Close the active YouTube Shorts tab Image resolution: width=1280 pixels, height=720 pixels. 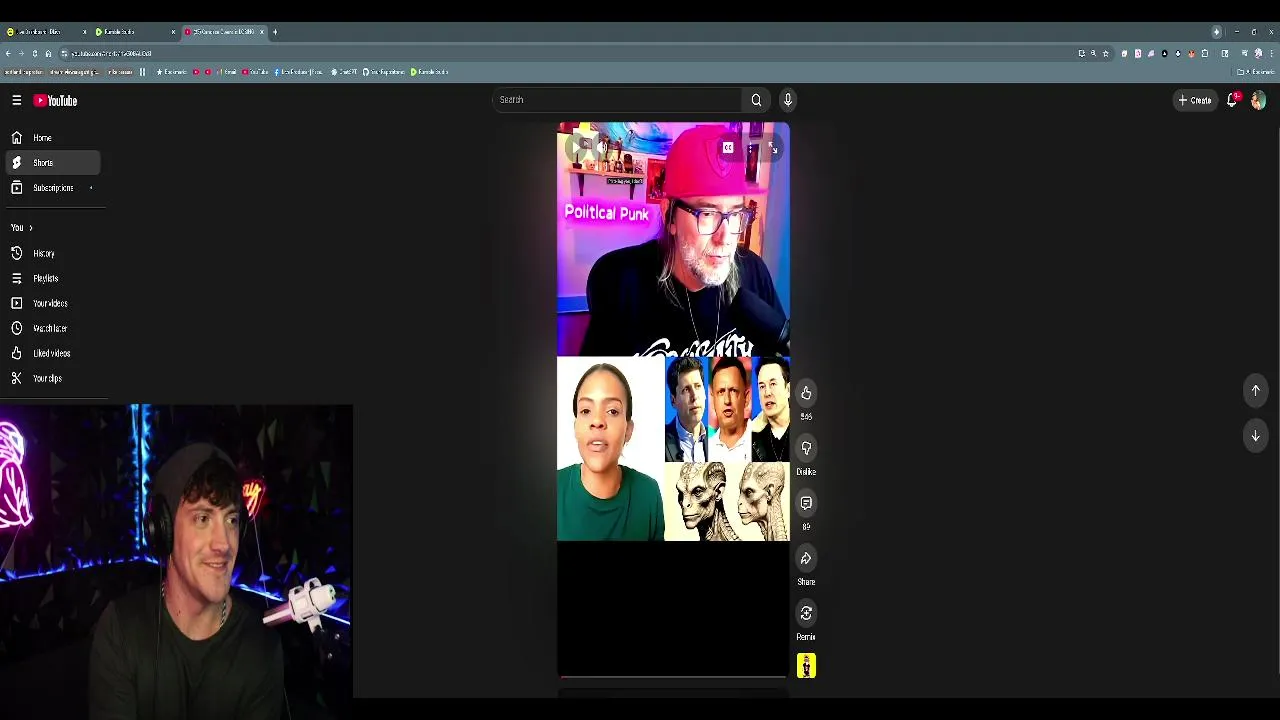coord(262,32)
